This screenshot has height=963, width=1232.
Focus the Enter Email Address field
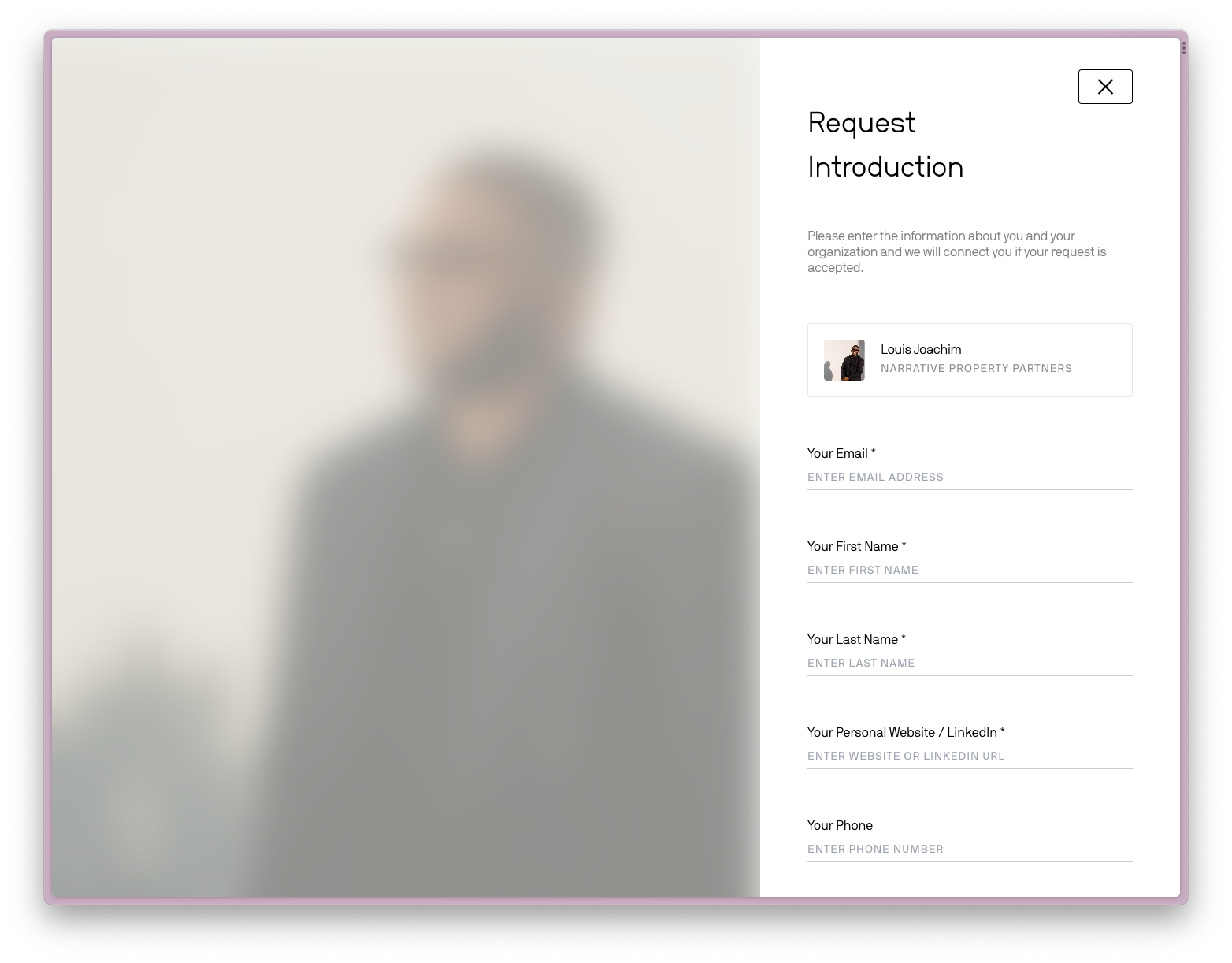point(970,478)
